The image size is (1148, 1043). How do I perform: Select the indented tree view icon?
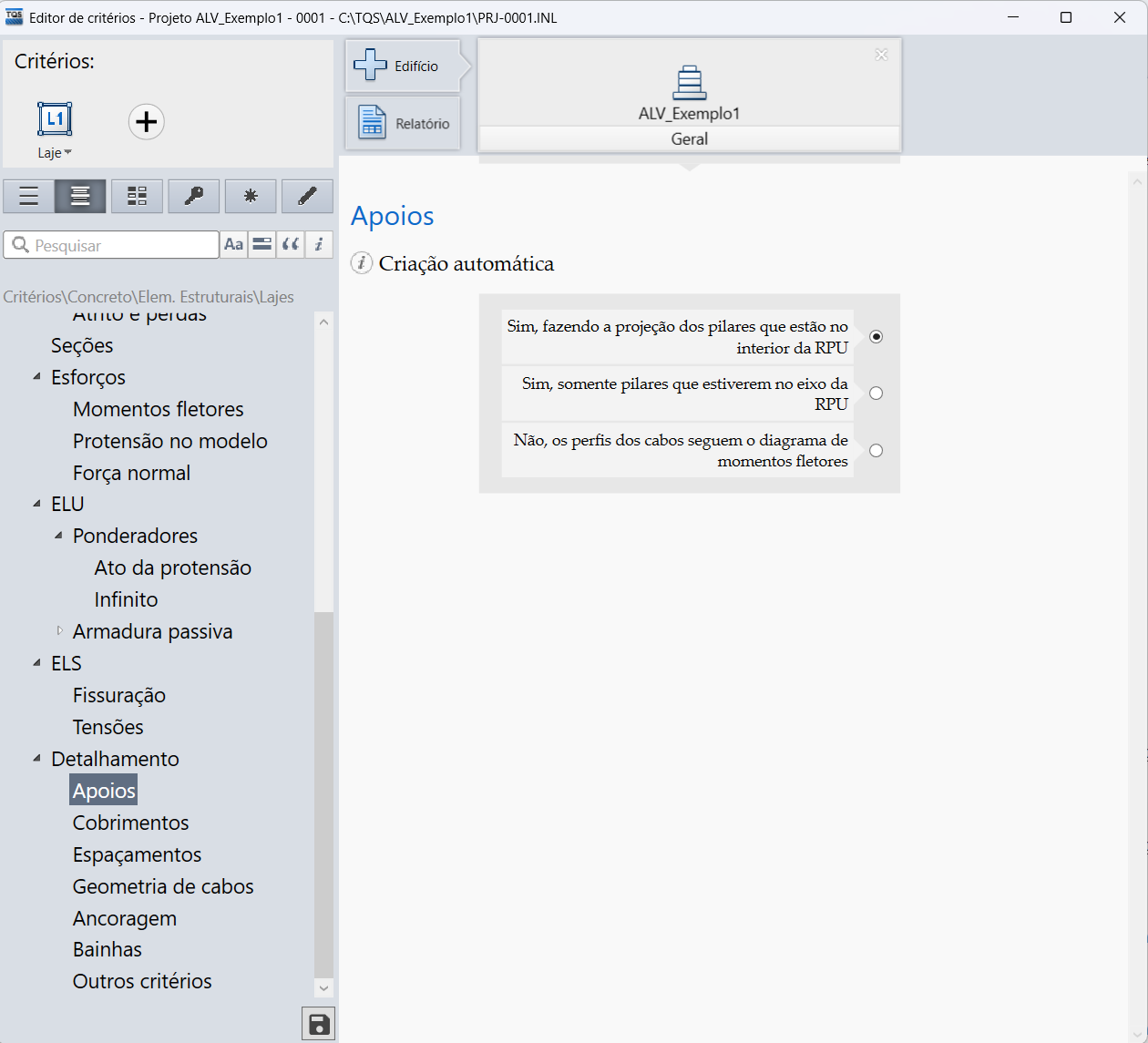click(80, 196)
